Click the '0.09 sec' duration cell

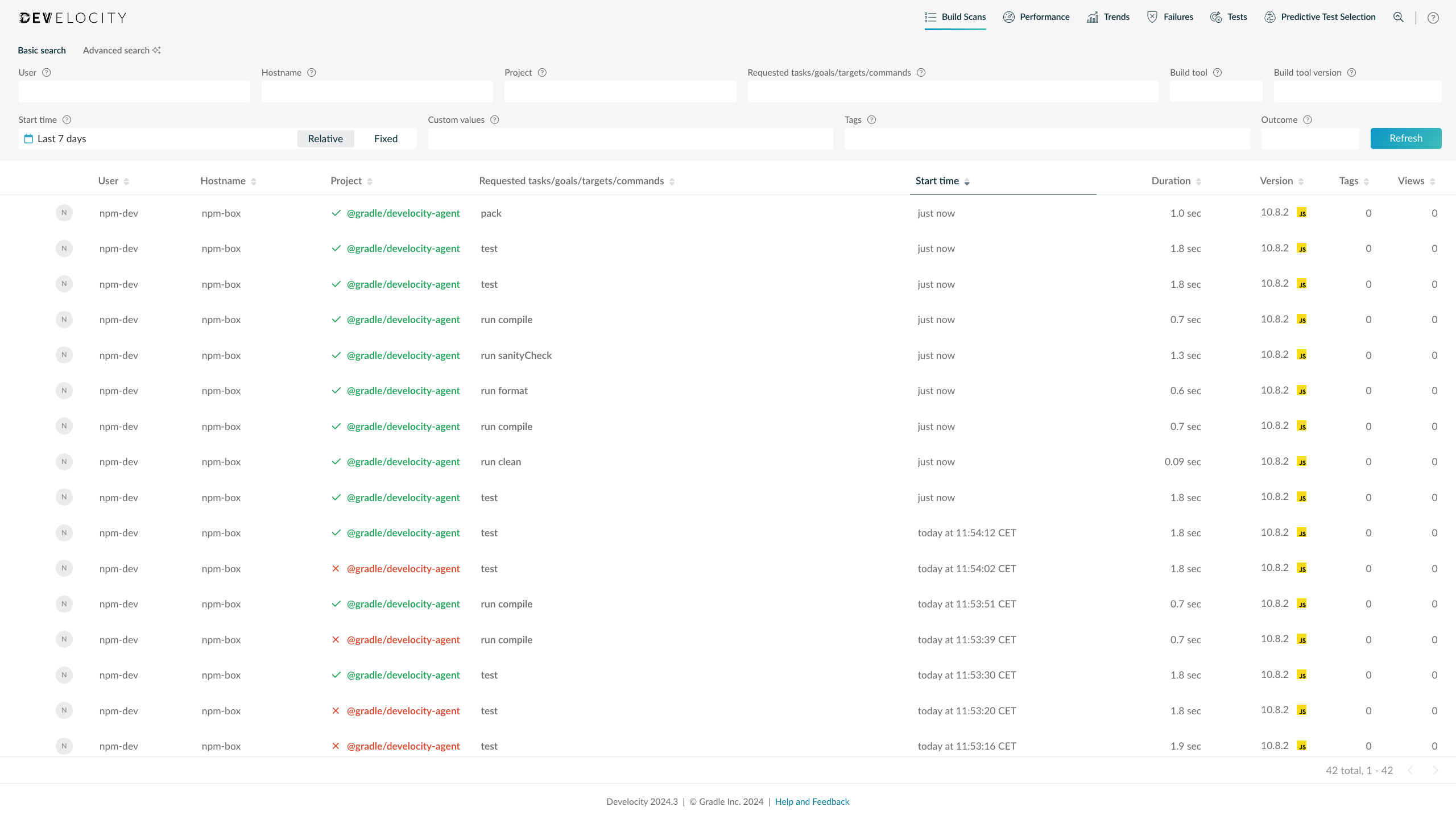point(1182,462)
